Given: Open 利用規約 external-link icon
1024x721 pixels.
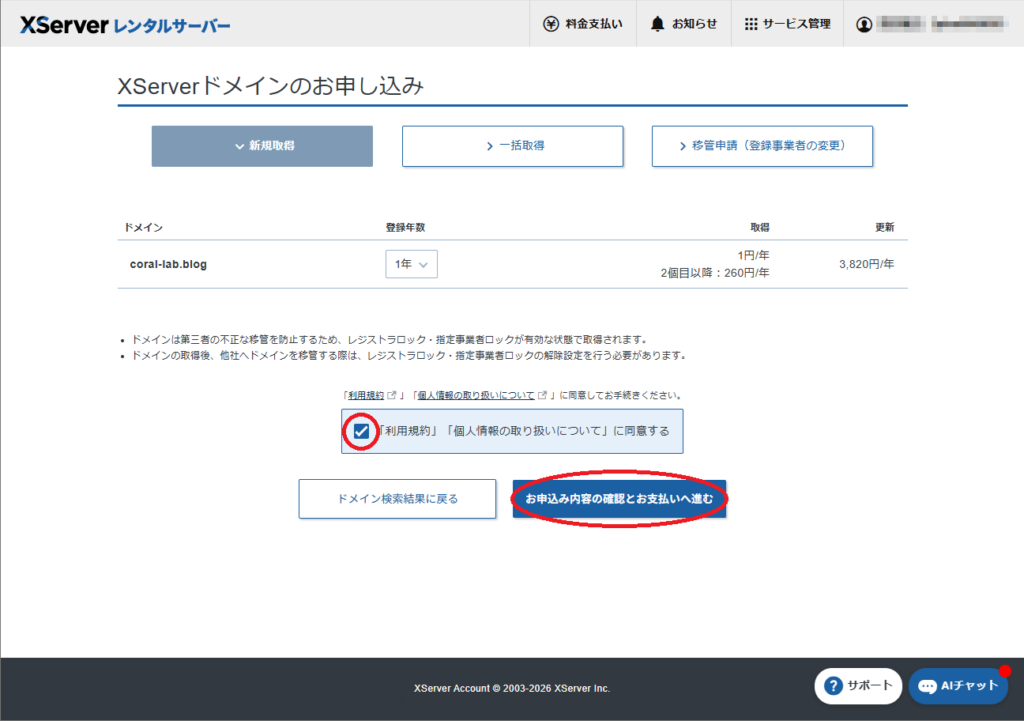Looking at the screenshot, I should point(392,393).
